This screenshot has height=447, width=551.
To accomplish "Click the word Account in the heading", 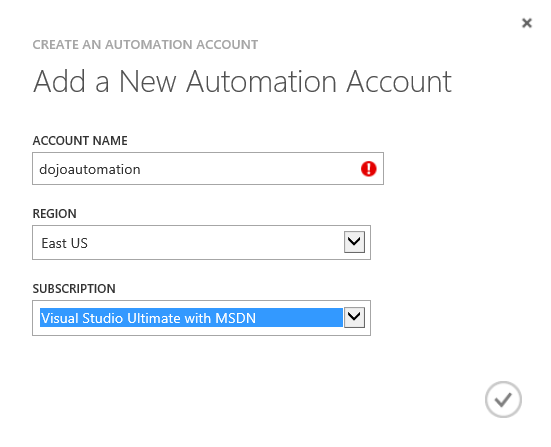I will tap(399, 82).
